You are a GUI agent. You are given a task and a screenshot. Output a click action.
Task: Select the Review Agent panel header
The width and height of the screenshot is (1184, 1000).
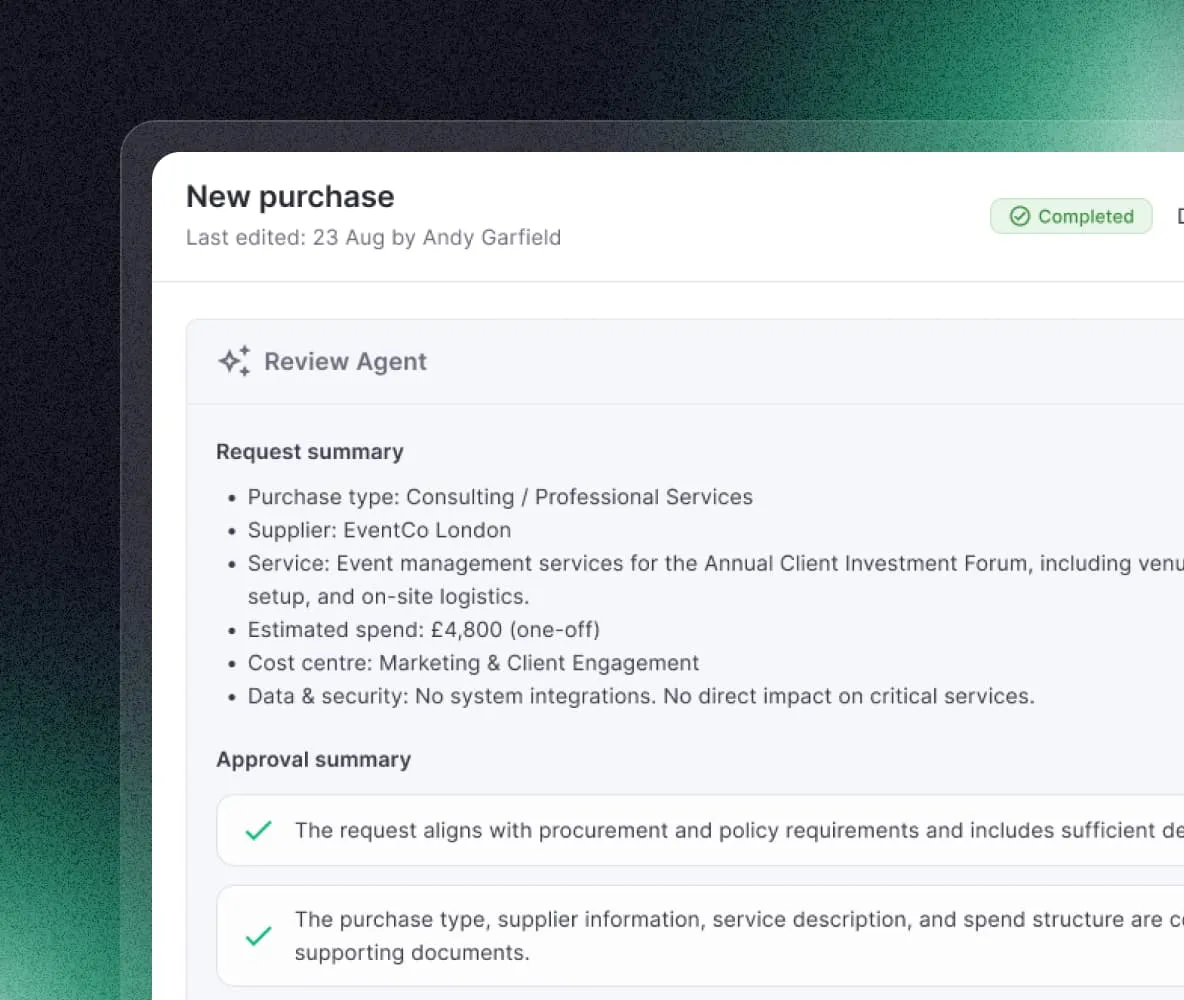[685, 362]
